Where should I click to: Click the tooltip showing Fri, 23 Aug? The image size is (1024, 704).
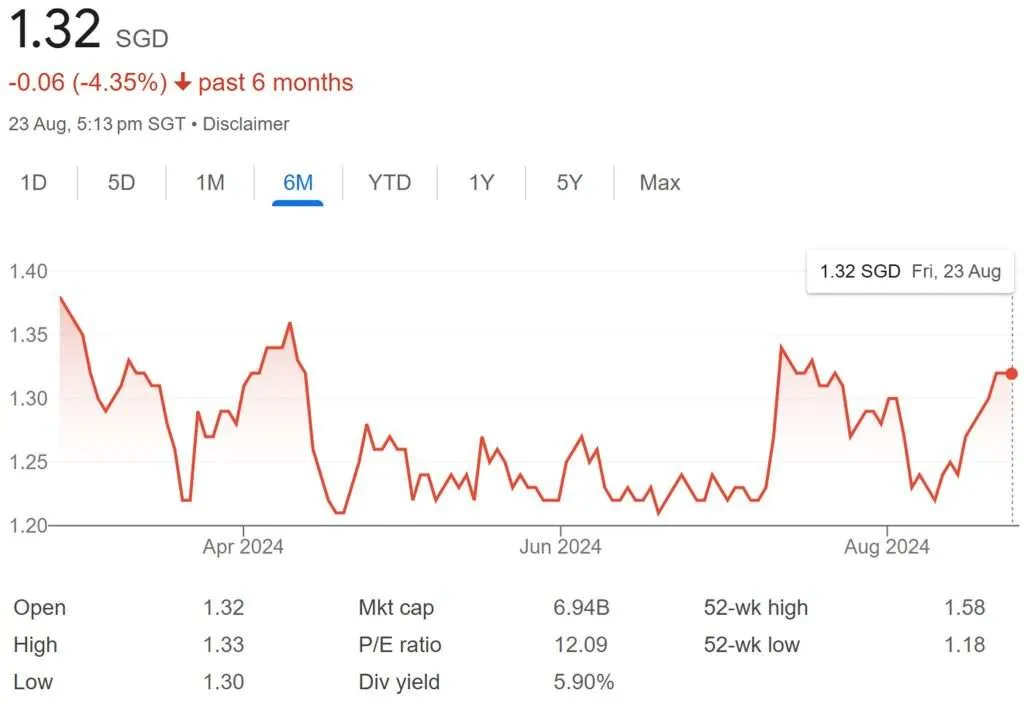[909, 271]
